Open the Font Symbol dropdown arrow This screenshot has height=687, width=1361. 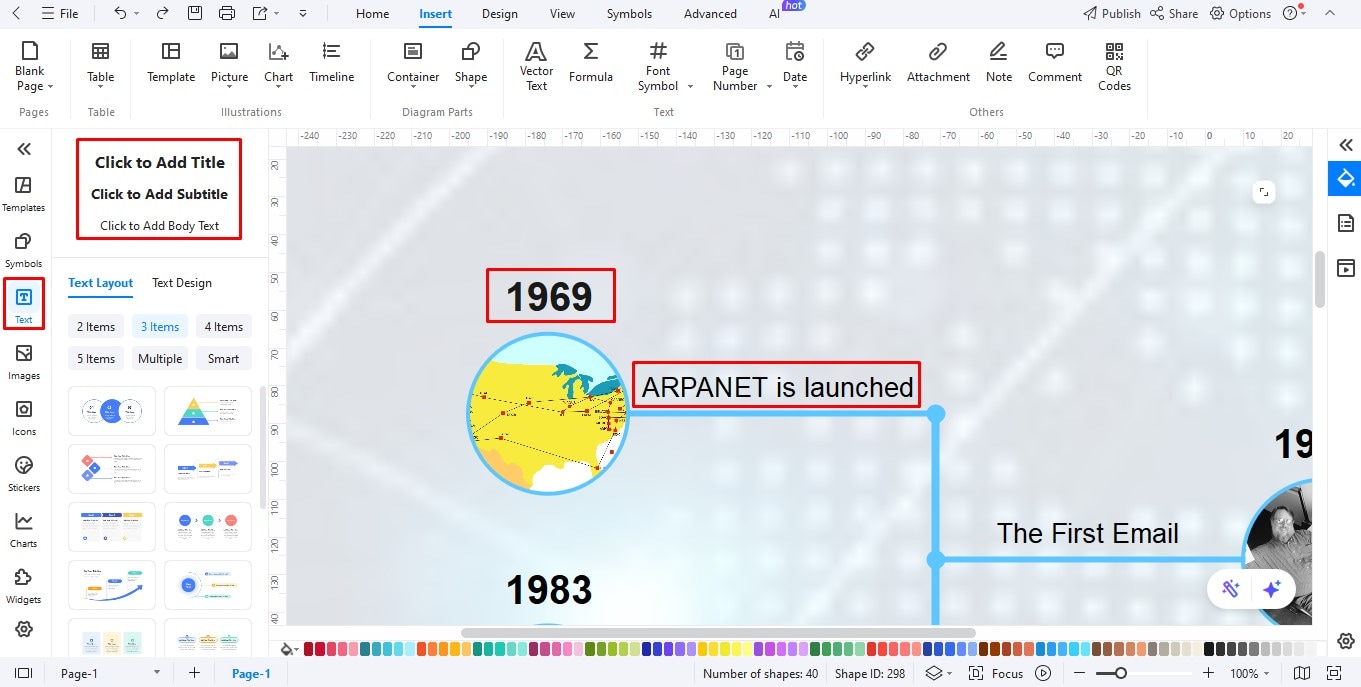pos(690,87)
